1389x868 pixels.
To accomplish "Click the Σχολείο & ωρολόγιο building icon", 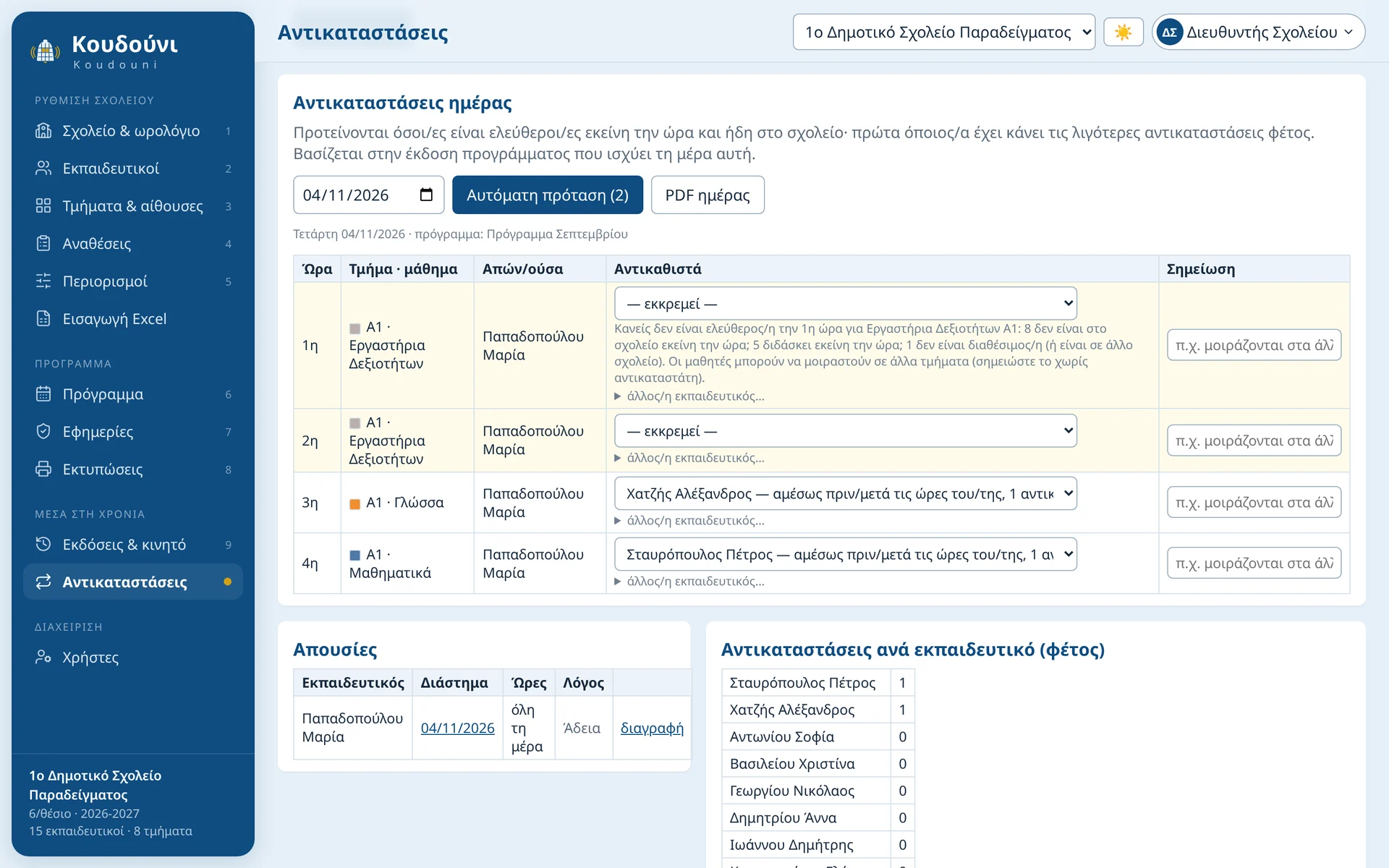I will [x=43, y=131].
